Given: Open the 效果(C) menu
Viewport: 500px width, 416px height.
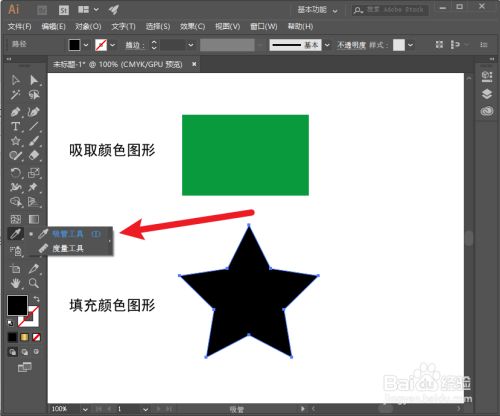Looking at the screenshot, I should 192,26.
